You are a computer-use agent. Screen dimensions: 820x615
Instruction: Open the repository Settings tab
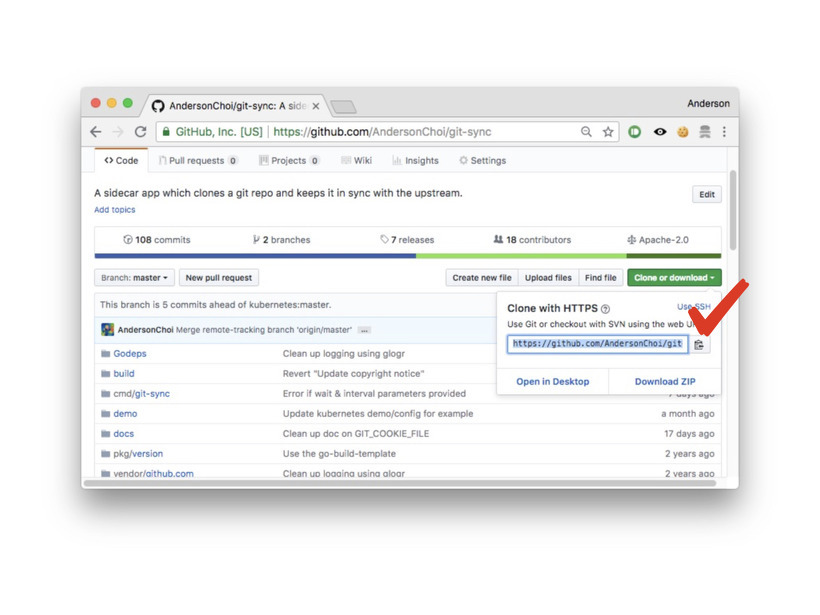click(483, 161)
